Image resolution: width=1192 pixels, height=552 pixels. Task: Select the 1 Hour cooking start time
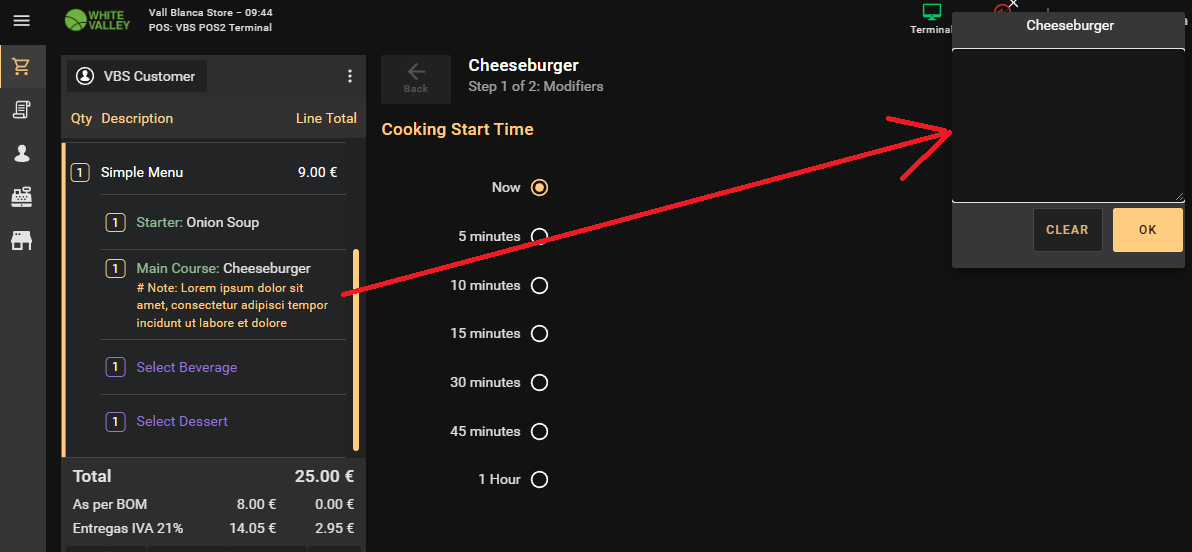[x=540, y=479]
